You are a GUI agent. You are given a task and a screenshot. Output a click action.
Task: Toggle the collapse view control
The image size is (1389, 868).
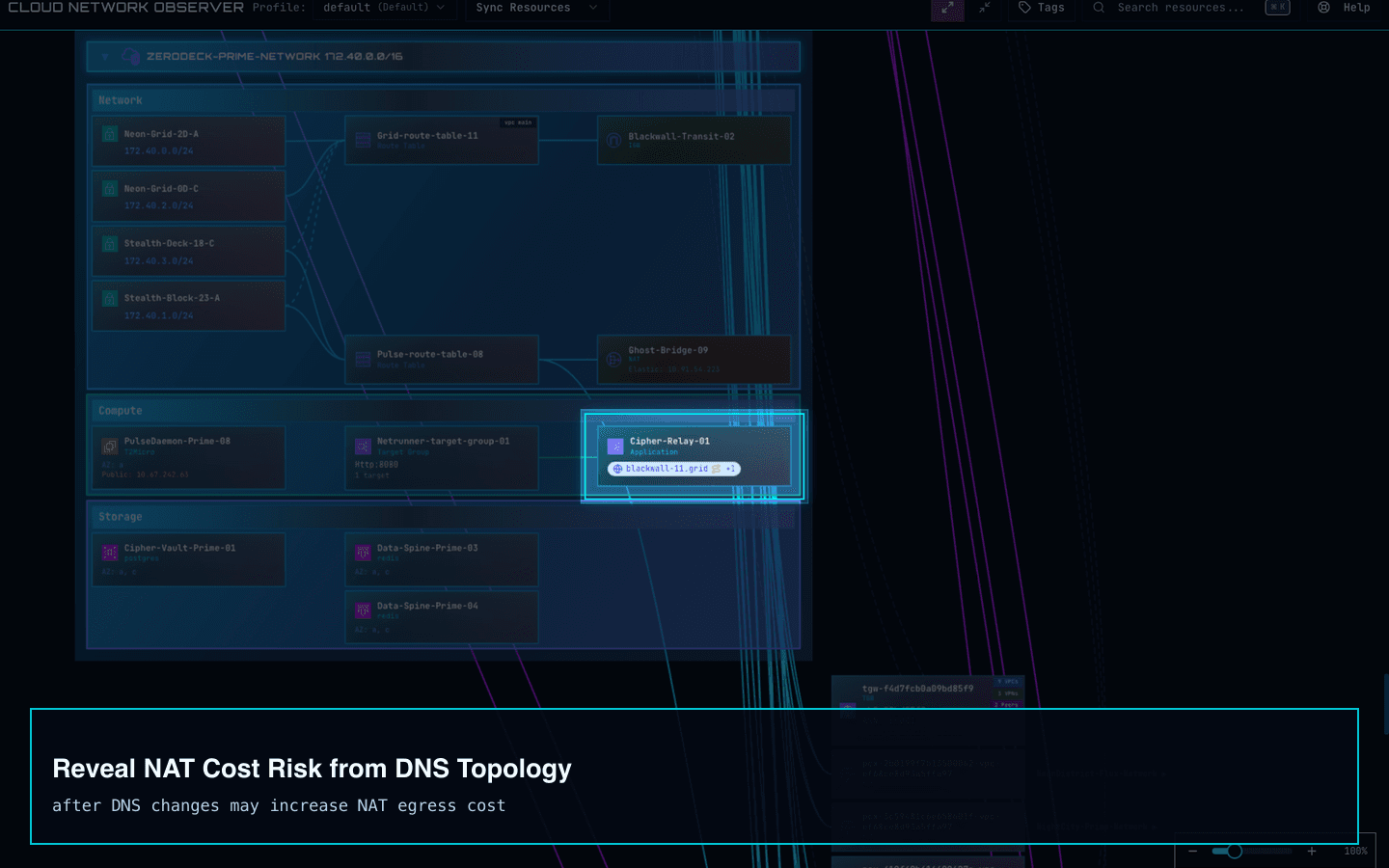click(985, 10)
